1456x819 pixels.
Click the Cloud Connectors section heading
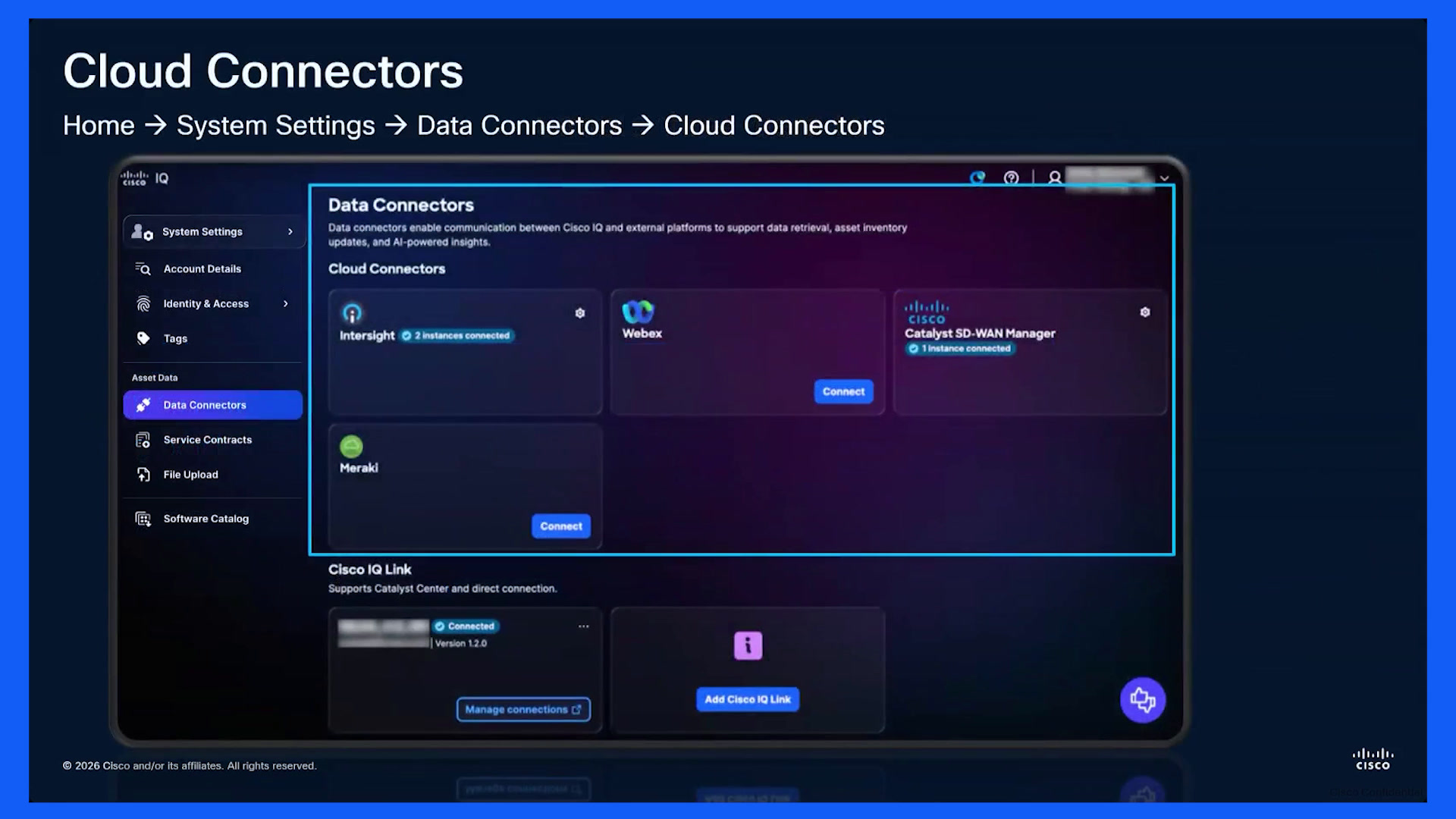point(387,268)
